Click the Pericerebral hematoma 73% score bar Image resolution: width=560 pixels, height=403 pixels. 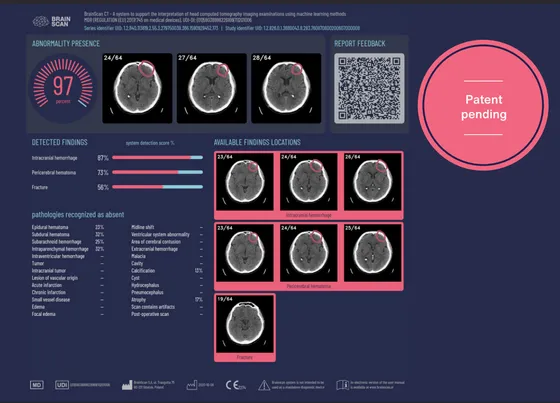[158, 172]
